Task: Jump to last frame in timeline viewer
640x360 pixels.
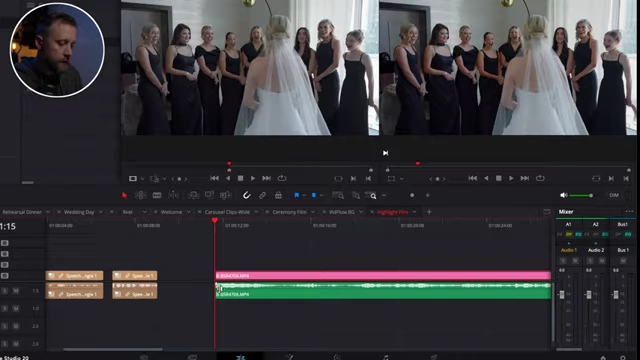Action: (525, 178)
